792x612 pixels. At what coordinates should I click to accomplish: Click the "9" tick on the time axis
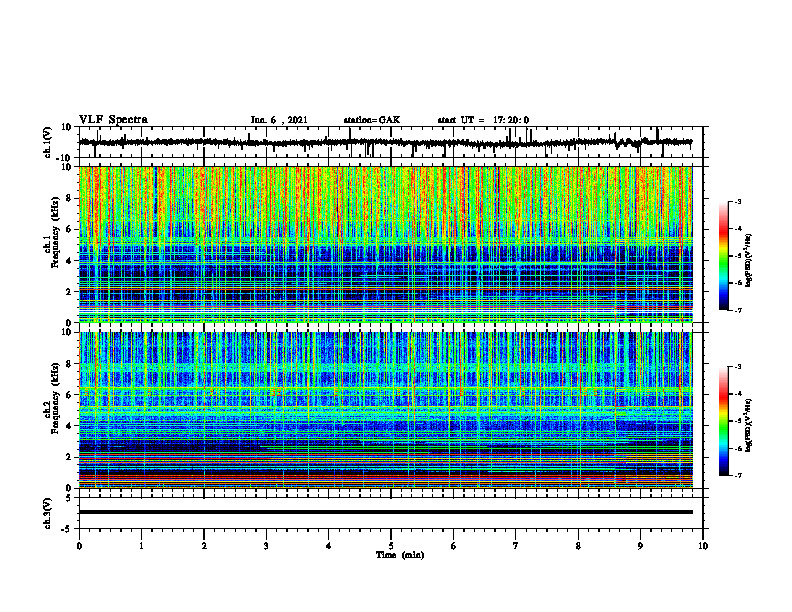click(x=640, y=546)
